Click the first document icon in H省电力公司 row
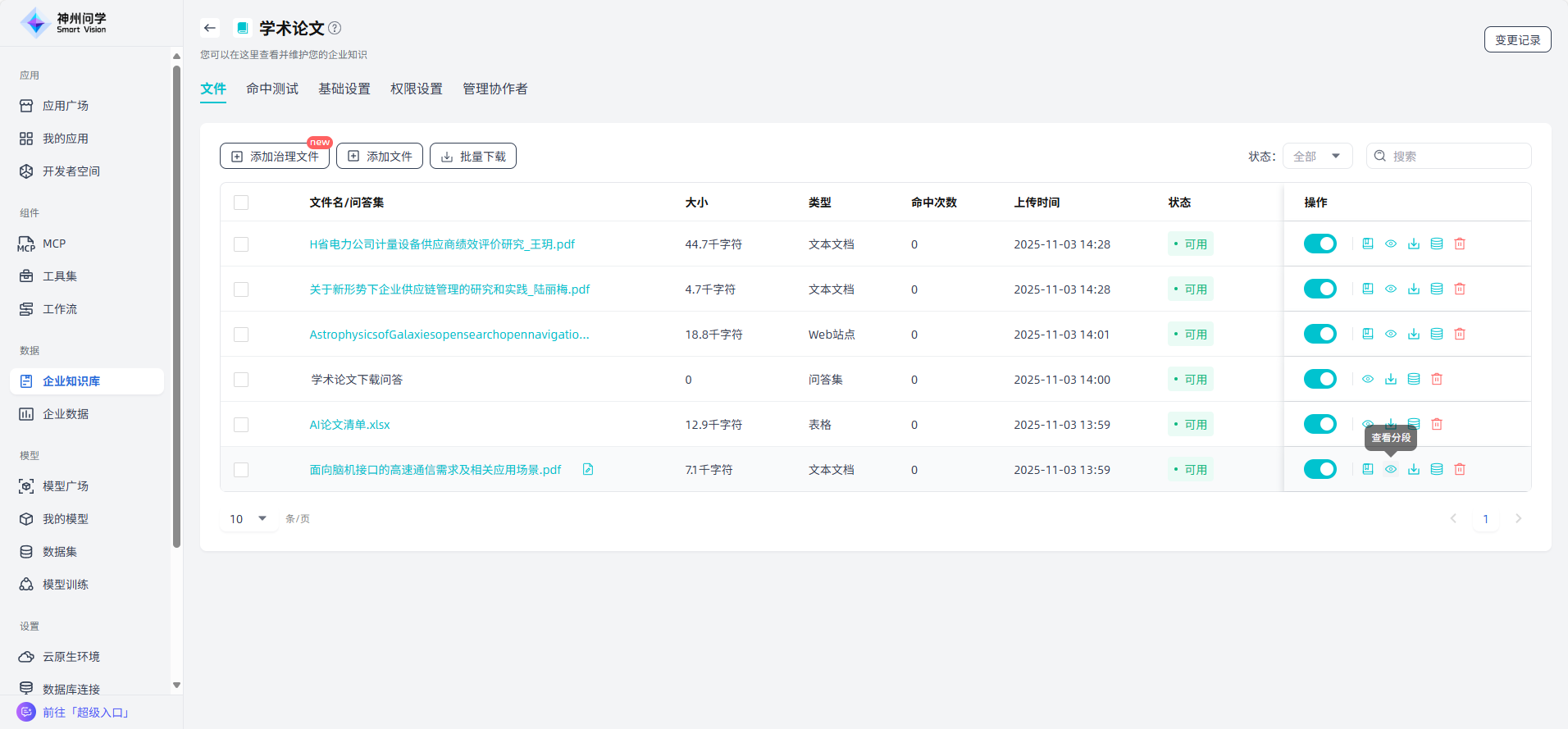The width and height of the screenshot is (1568, 729). point(1368,244)
